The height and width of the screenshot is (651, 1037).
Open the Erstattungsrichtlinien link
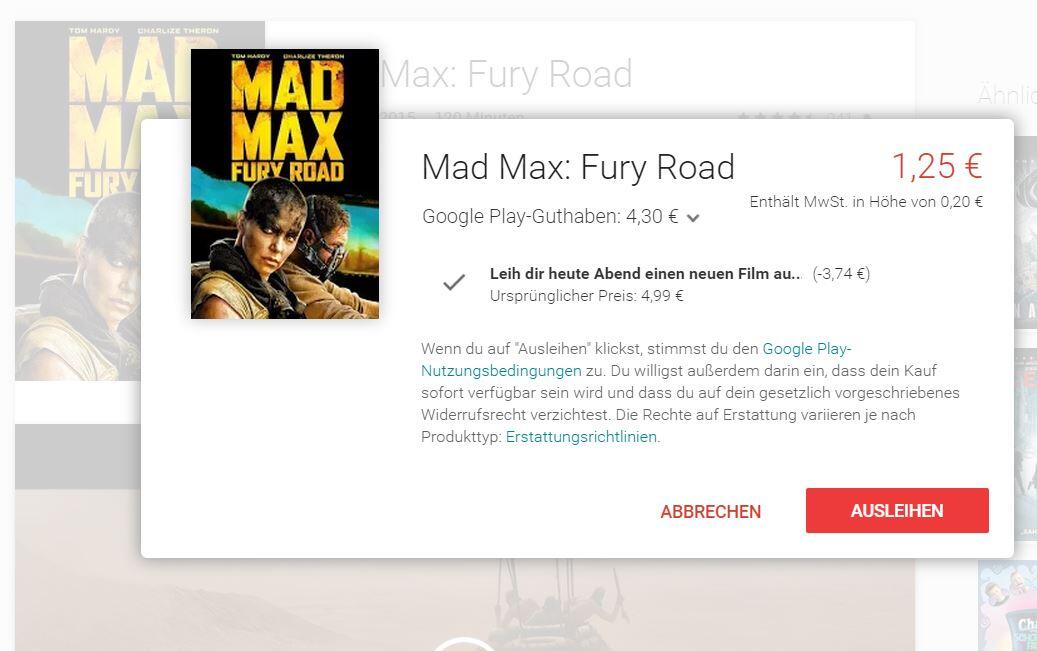581,437
